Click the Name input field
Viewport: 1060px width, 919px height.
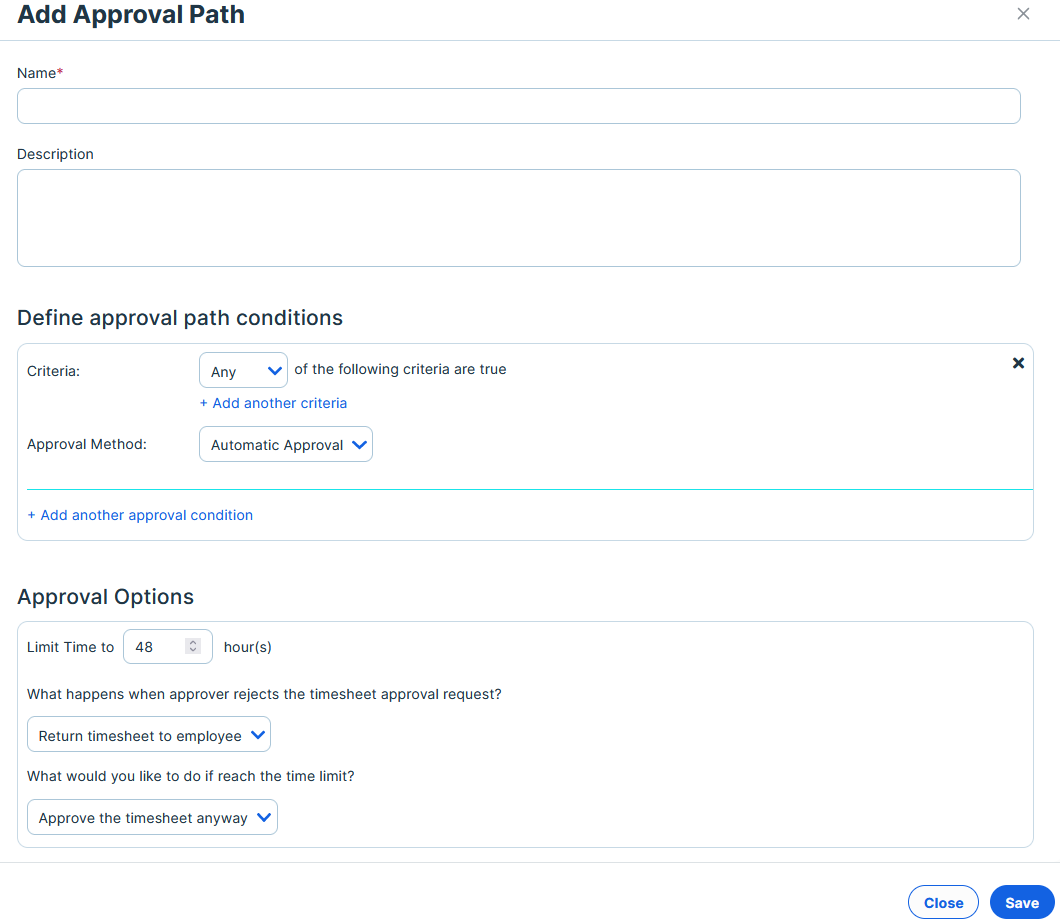[x=519, y=106]
